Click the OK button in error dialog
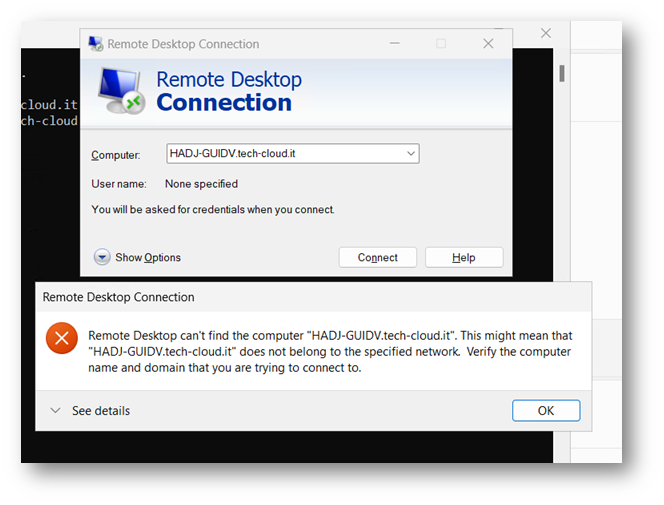Viewport: 664px width, 505px height. 546,410
